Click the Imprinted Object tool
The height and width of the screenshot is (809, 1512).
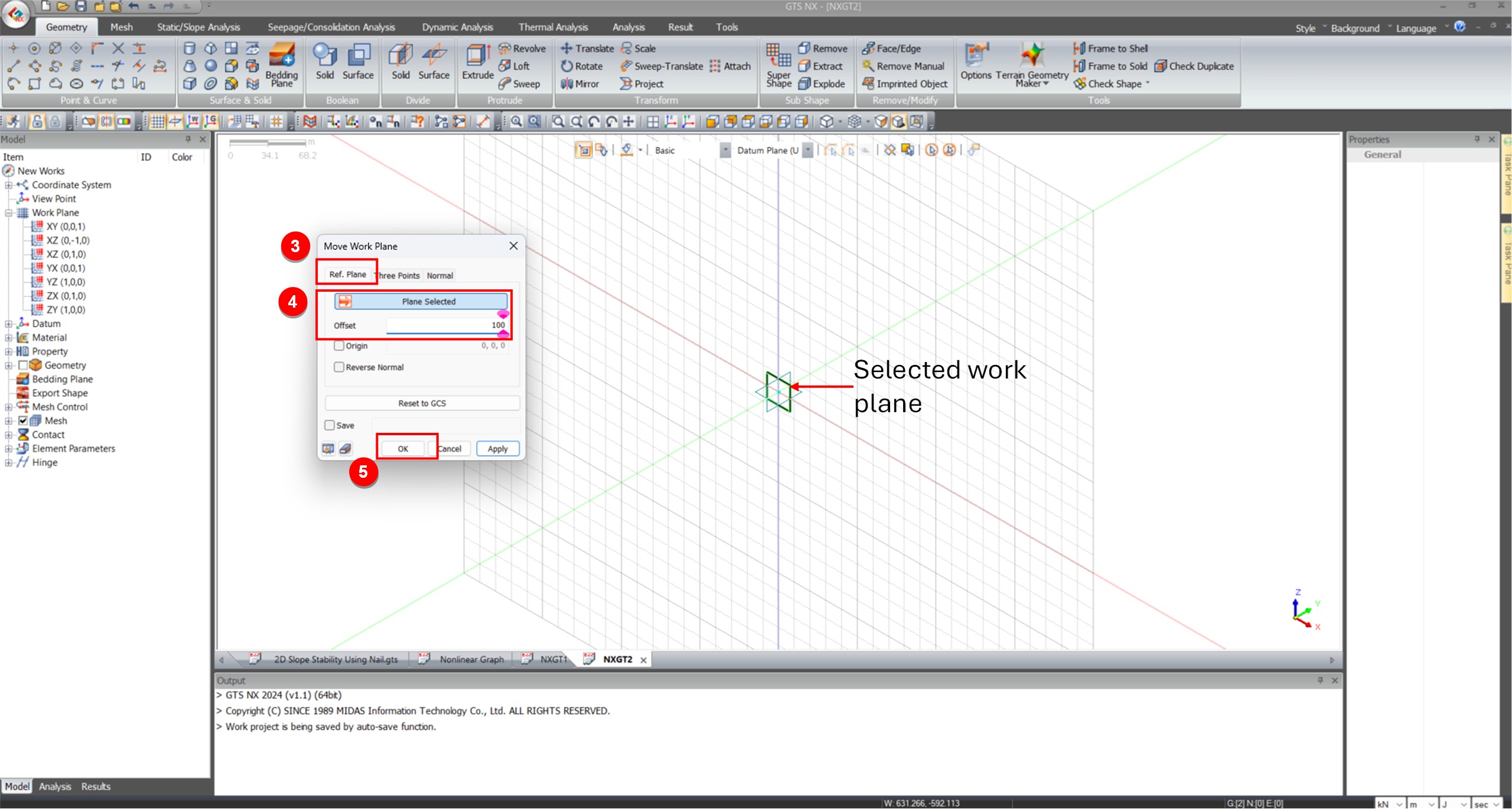coord(905,84)
